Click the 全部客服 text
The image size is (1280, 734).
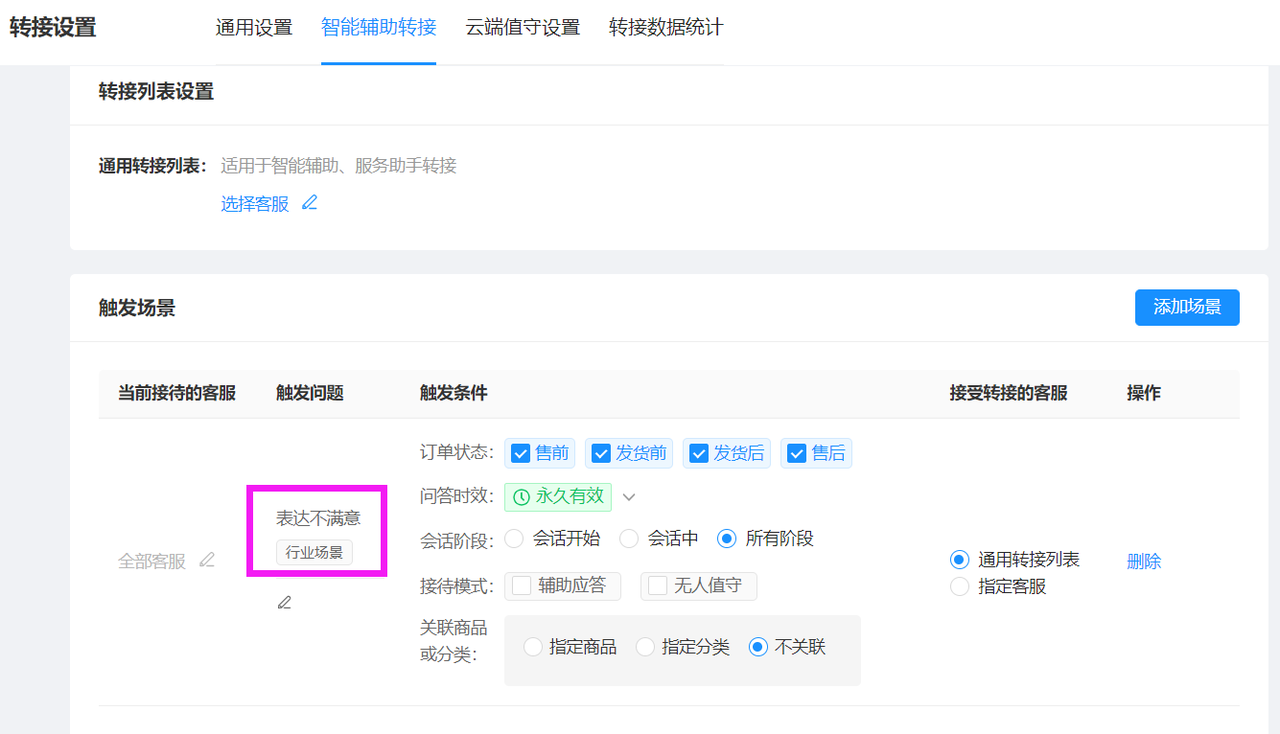pyautogui.click(x=152, y=561)
